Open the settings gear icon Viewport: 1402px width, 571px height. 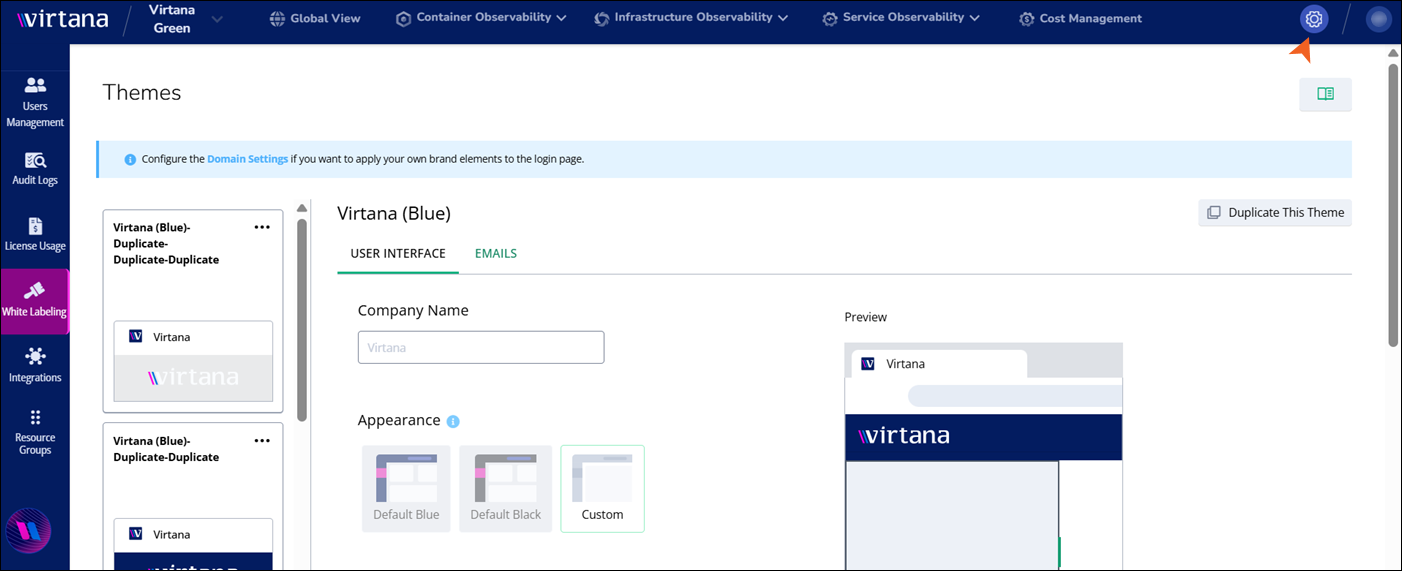point(1314,19)
